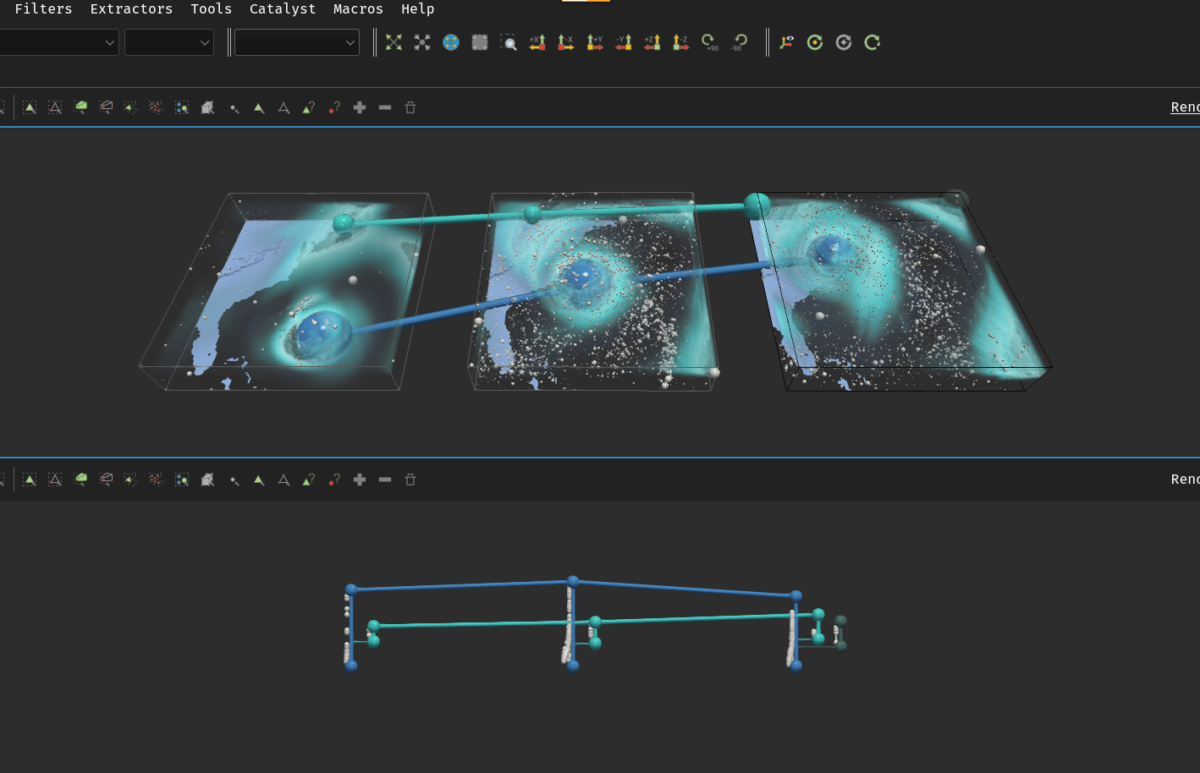1200x773 pixels.
Task: Open the Catalyst menu
Action: pyautogui.click(x=282, y=9)
